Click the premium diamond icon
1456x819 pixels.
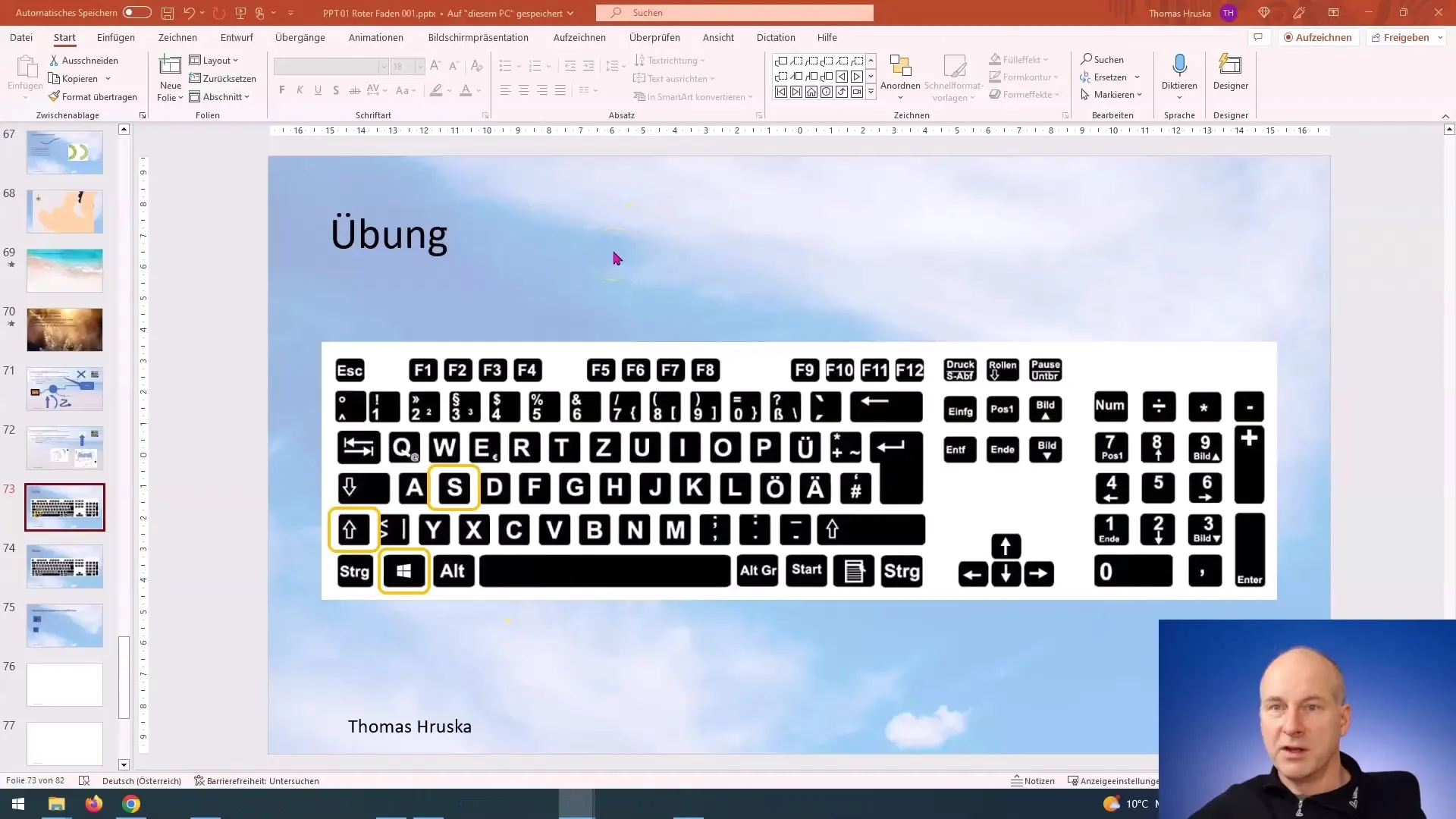click(1263, 13)
